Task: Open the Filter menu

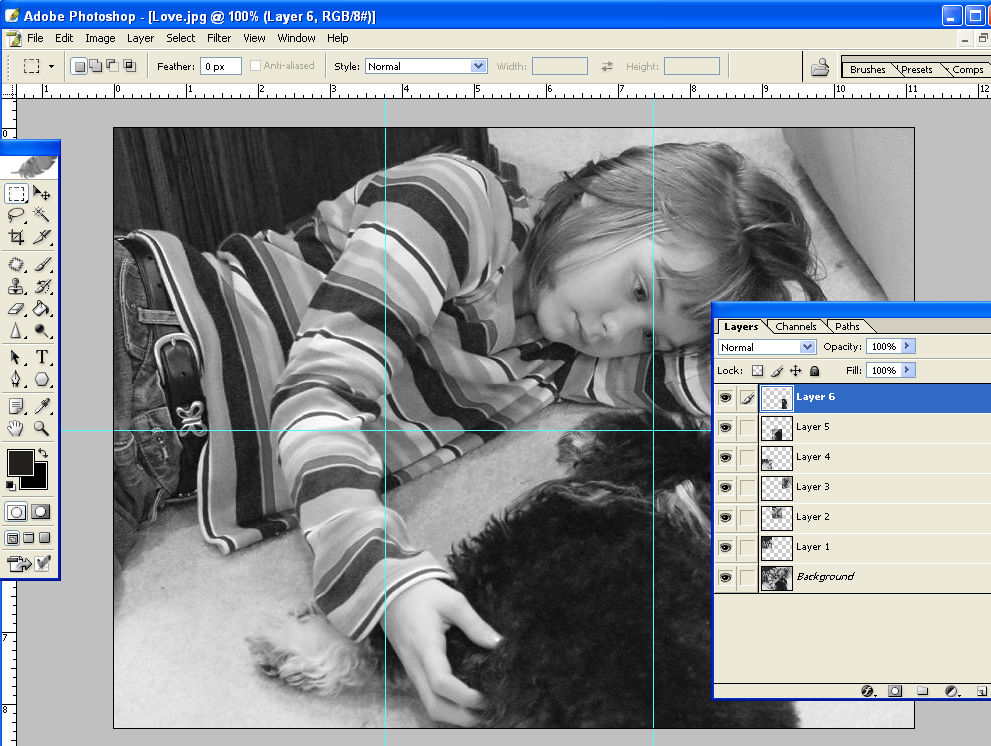Action: pyautogui.click(x=219, y=38)
